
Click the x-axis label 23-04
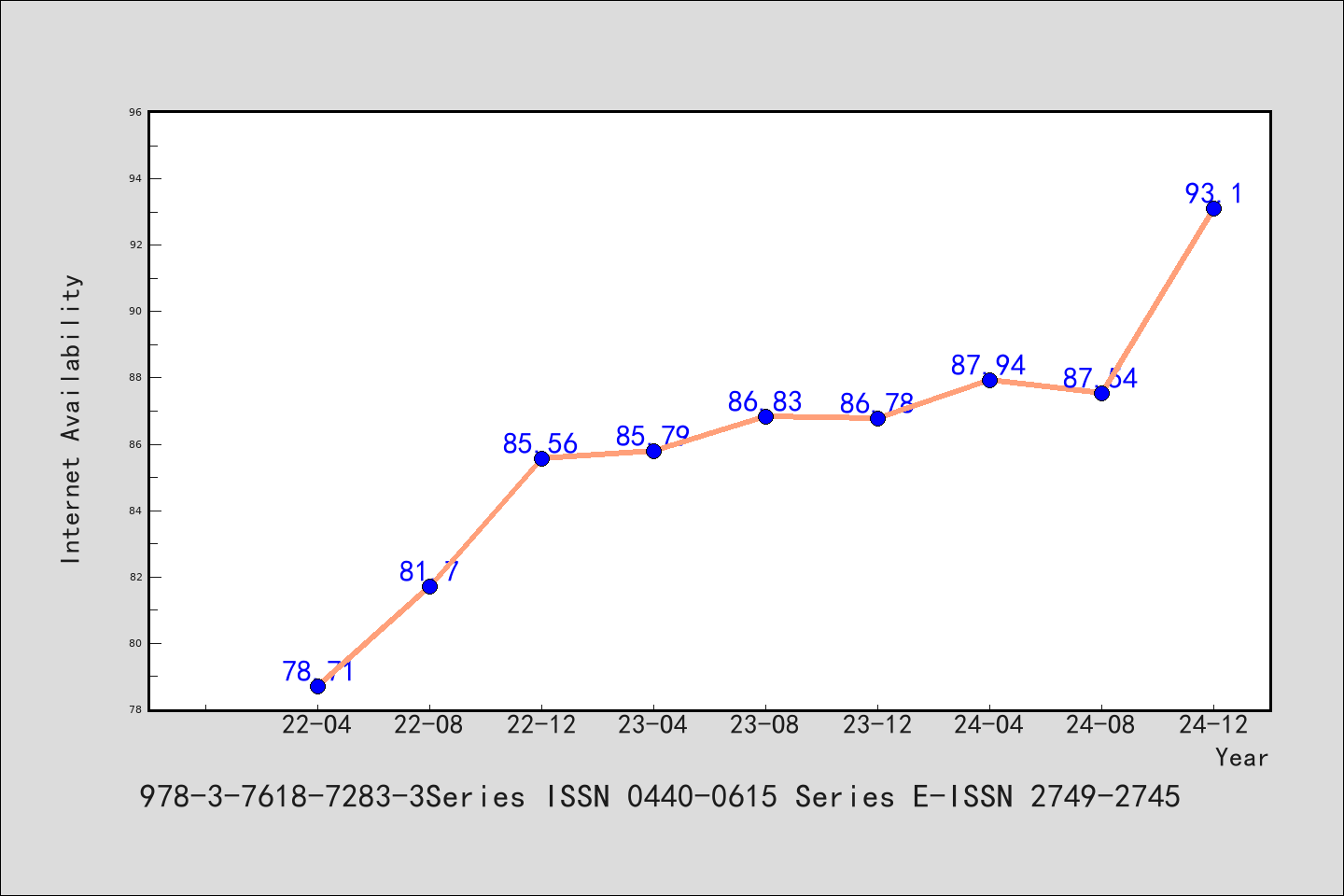pos(653,725)
